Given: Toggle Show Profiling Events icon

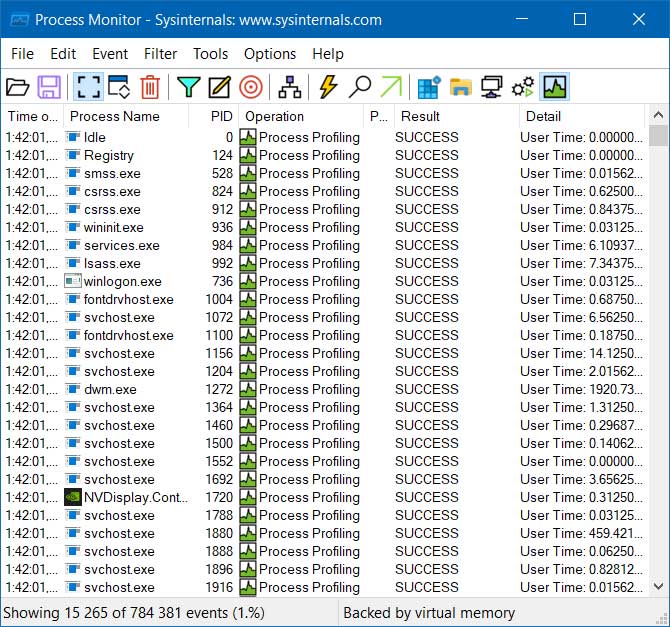Looking at the screenshot, I should [555, 87].
